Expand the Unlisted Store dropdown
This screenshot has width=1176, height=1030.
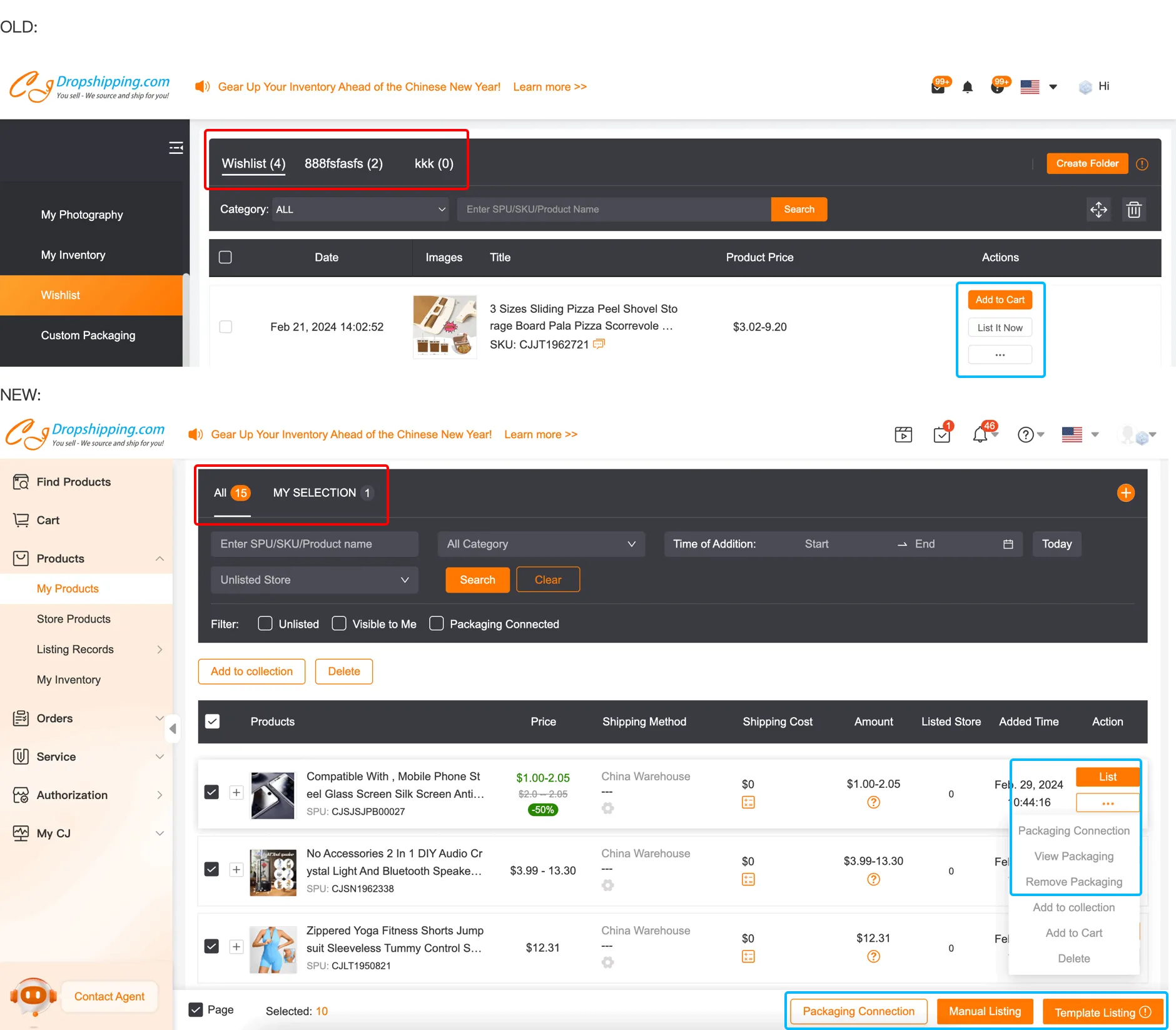[314, 580]
